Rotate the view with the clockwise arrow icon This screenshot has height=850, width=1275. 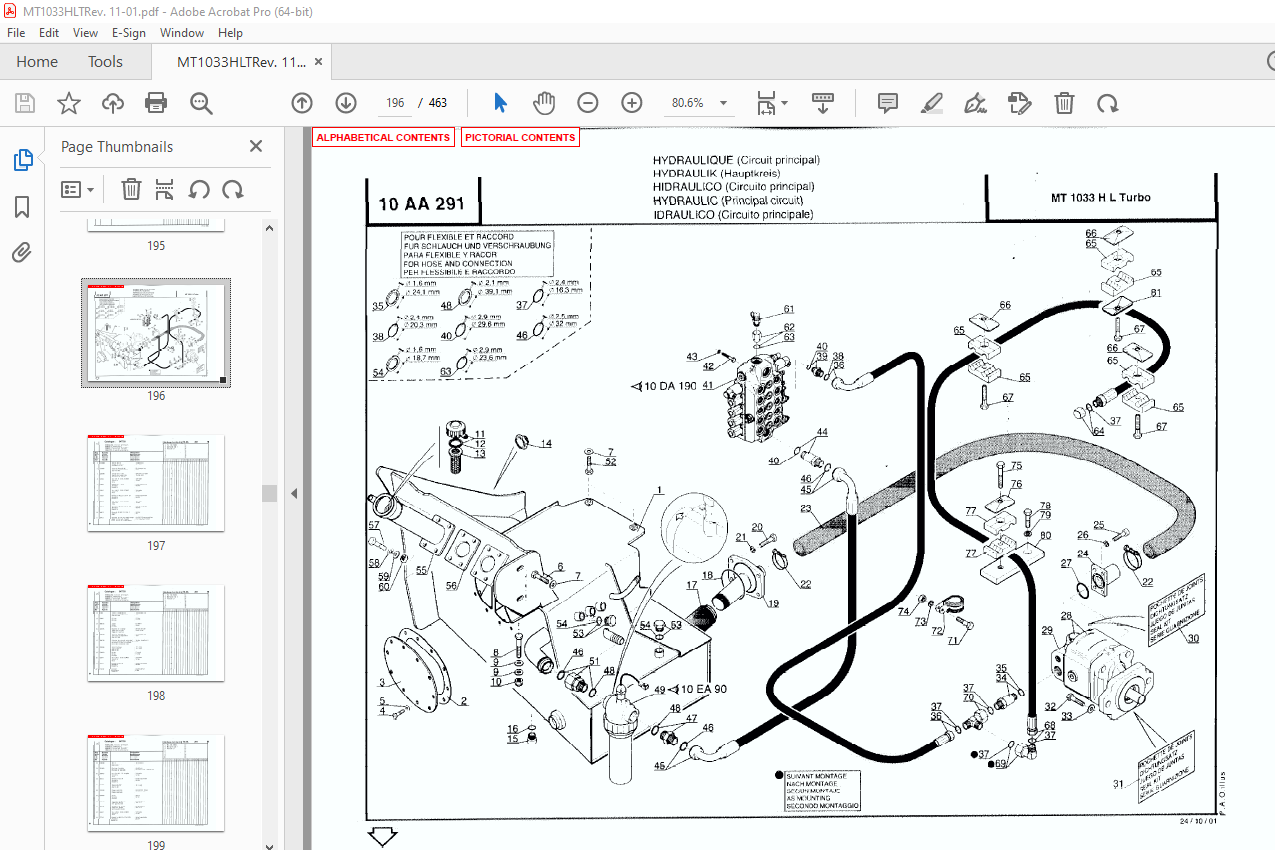tap(1107, 103)
